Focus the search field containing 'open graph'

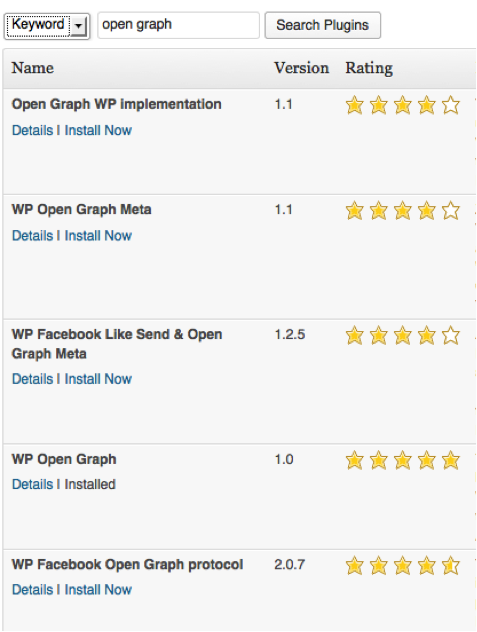[x=178, y=25]
